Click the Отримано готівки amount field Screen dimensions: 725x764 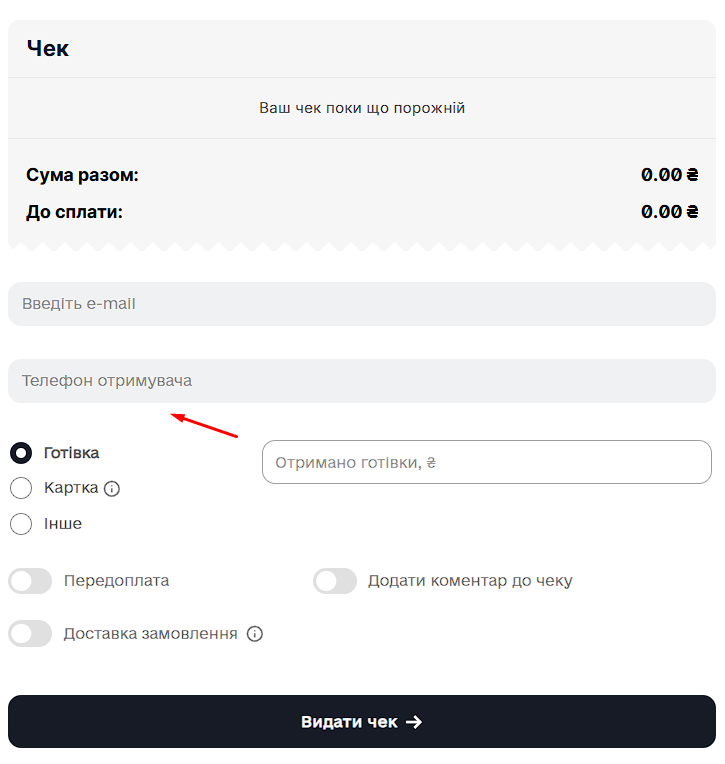[x=486, y=463]
